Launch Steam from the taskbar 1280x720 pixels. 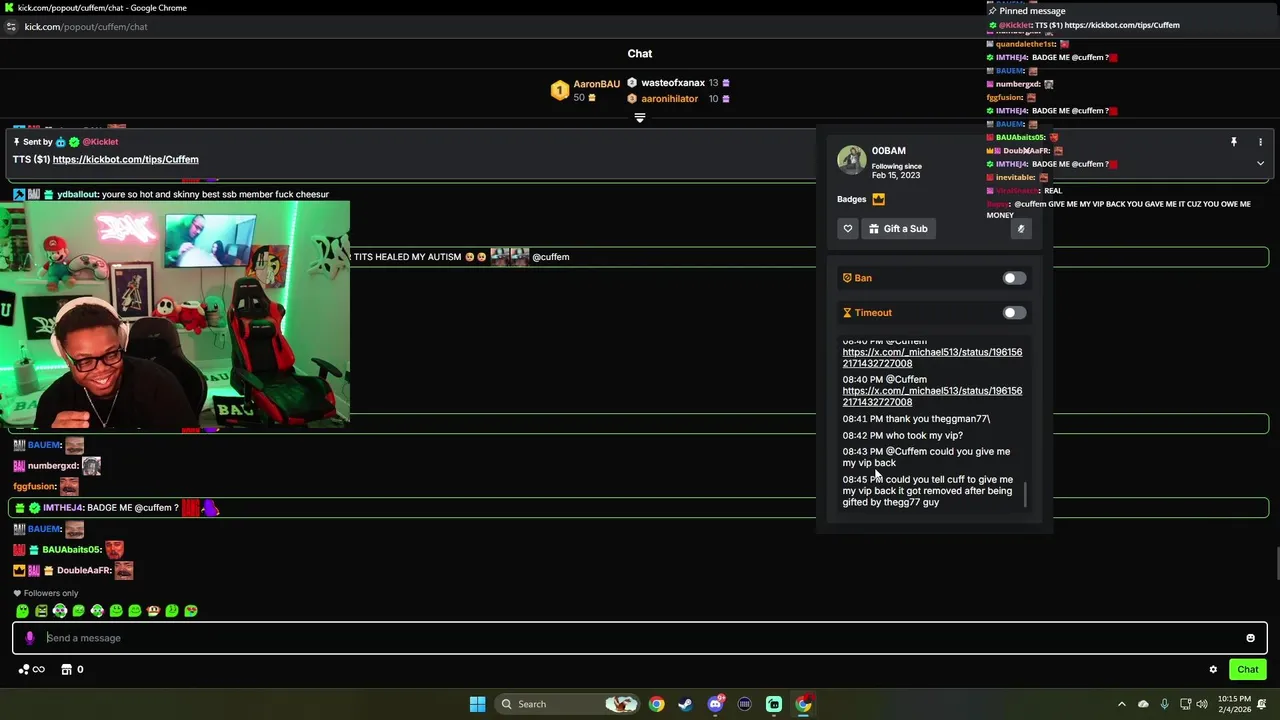point(685,704)
